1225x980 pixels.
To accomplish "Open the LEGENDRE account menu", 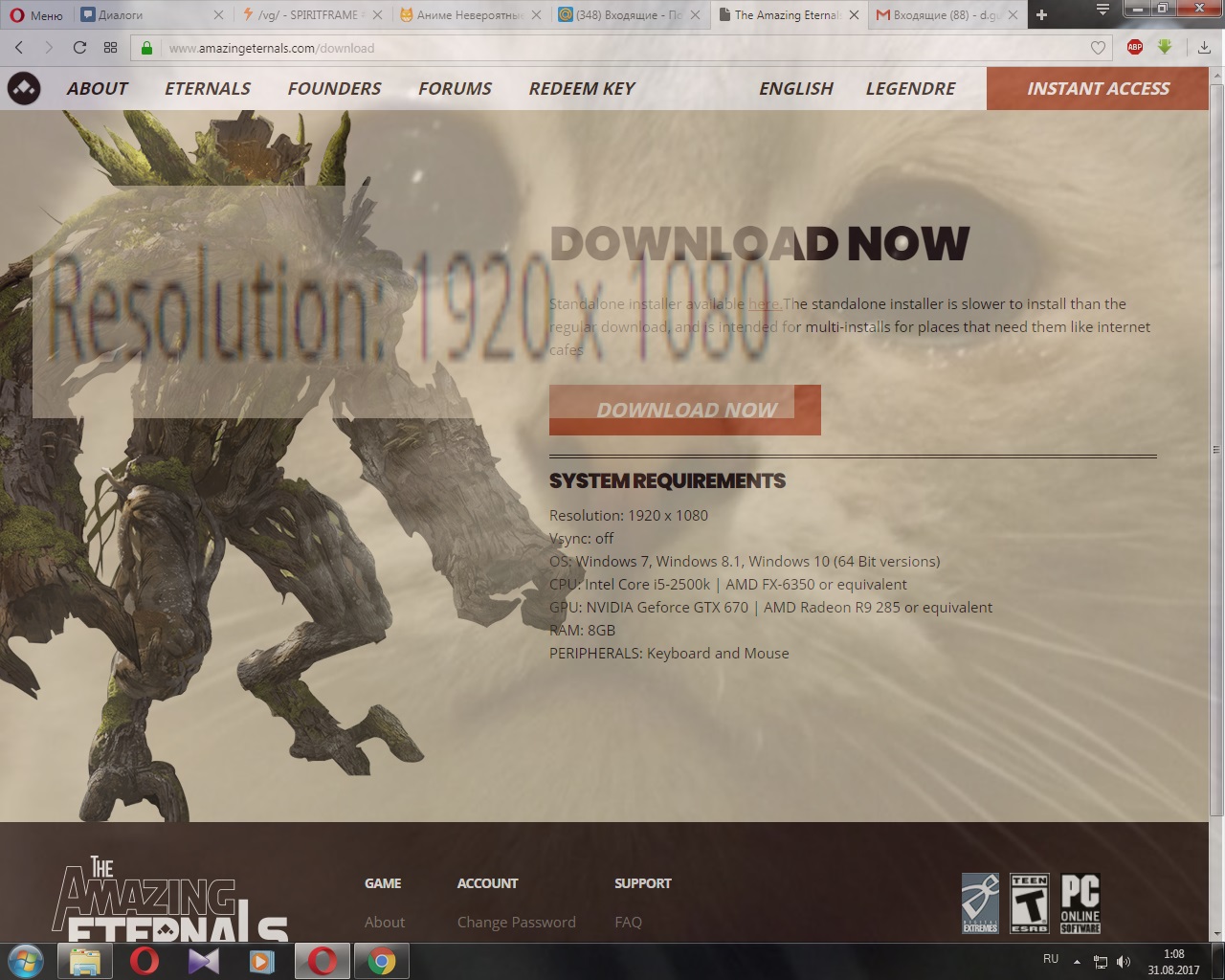I will (911, 88).
